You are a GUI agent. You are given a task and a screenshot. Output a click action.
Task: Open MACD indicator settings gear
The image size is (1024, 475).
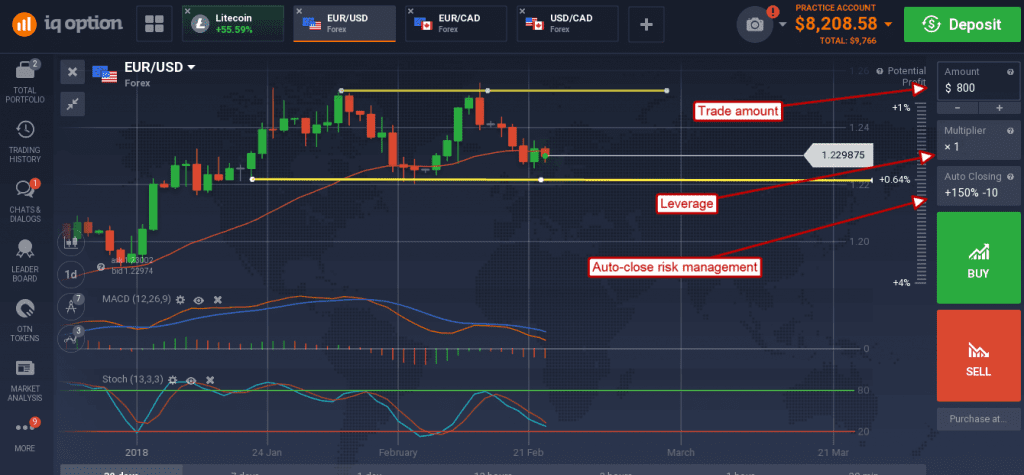180,299
